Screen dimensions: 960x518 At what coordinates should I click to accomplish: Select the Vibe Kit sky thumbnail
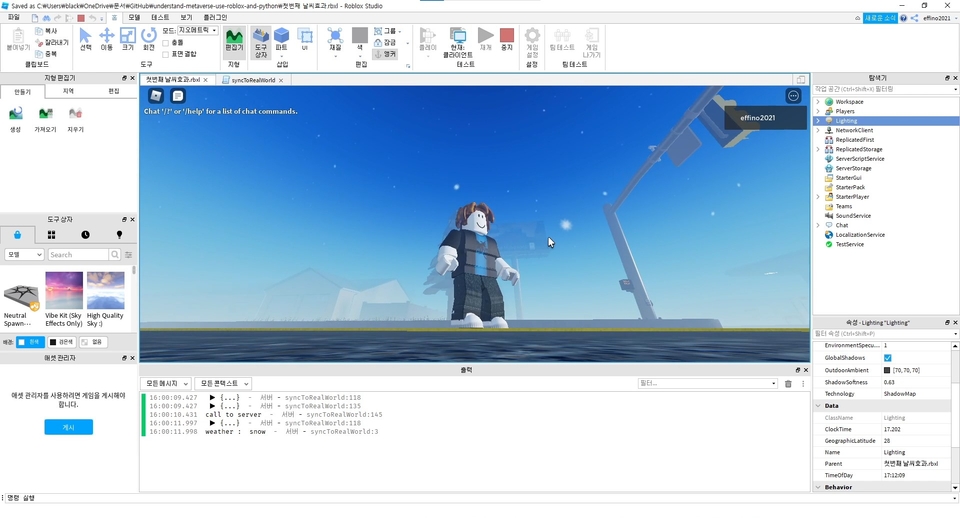[64, 290]
